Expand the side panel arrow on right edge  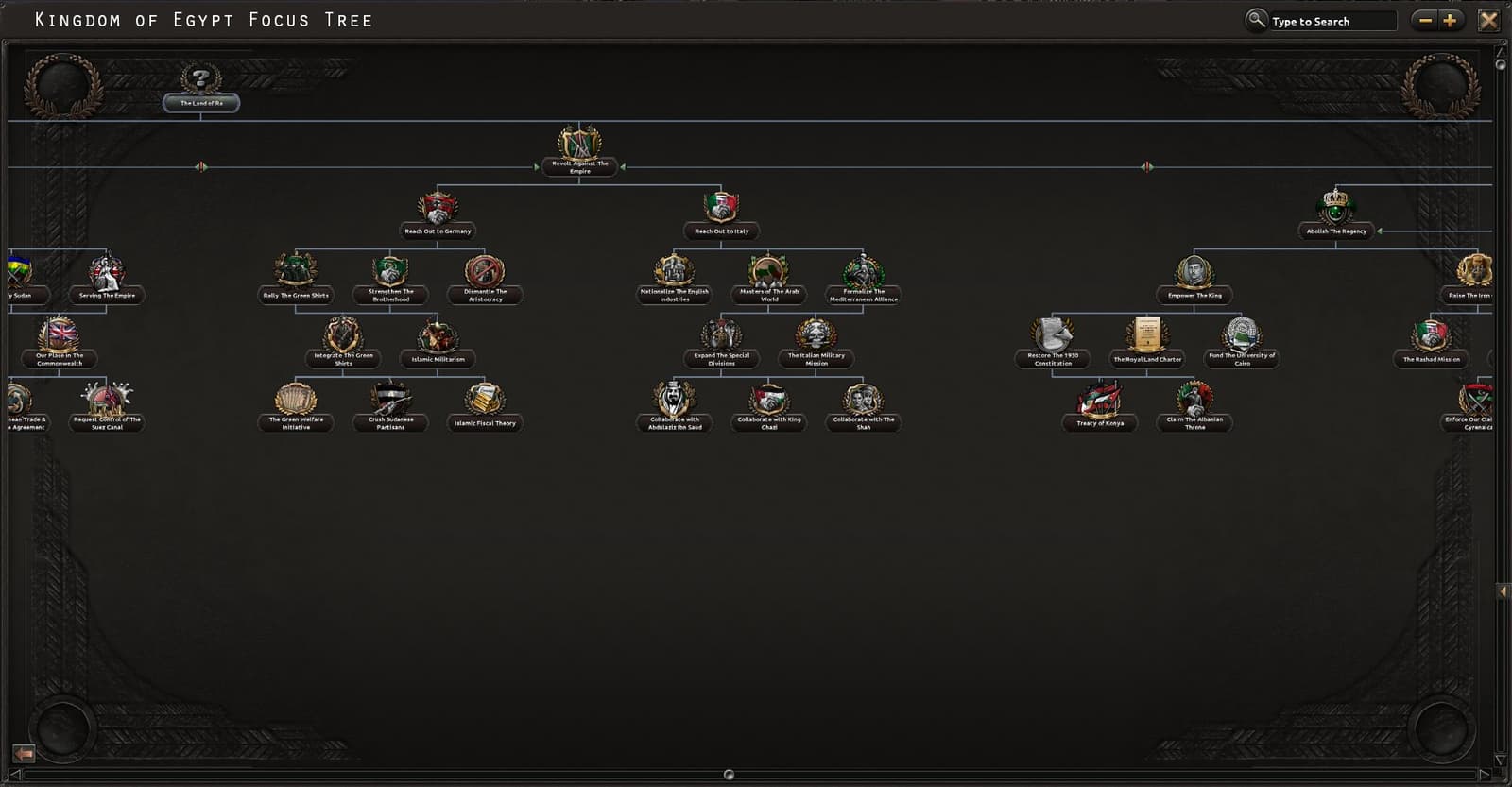[1503, 590]
